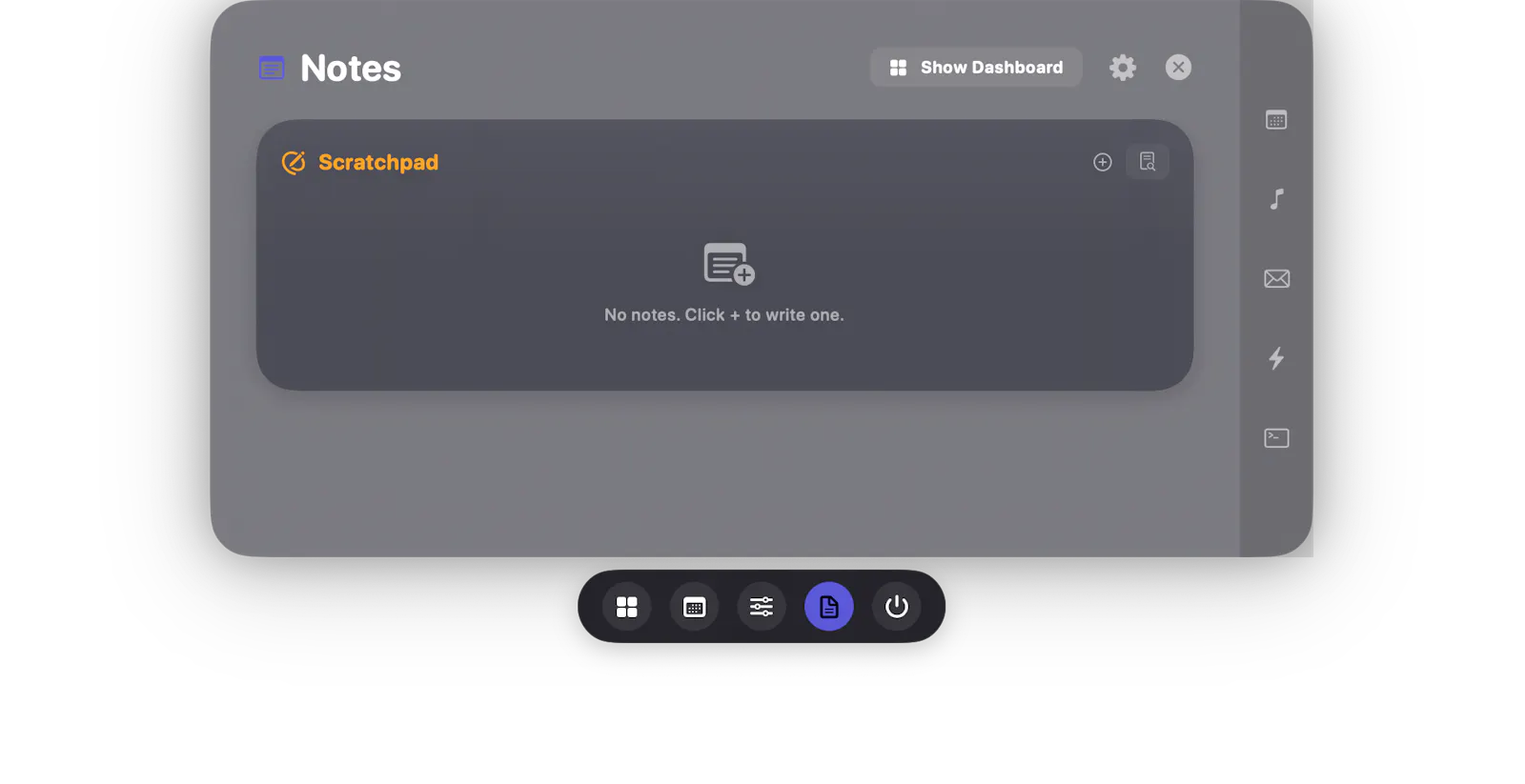This screenshot has height=784, width=1525.
Task: Close the Notes panel with the X button
Action: pos(1178,68)
